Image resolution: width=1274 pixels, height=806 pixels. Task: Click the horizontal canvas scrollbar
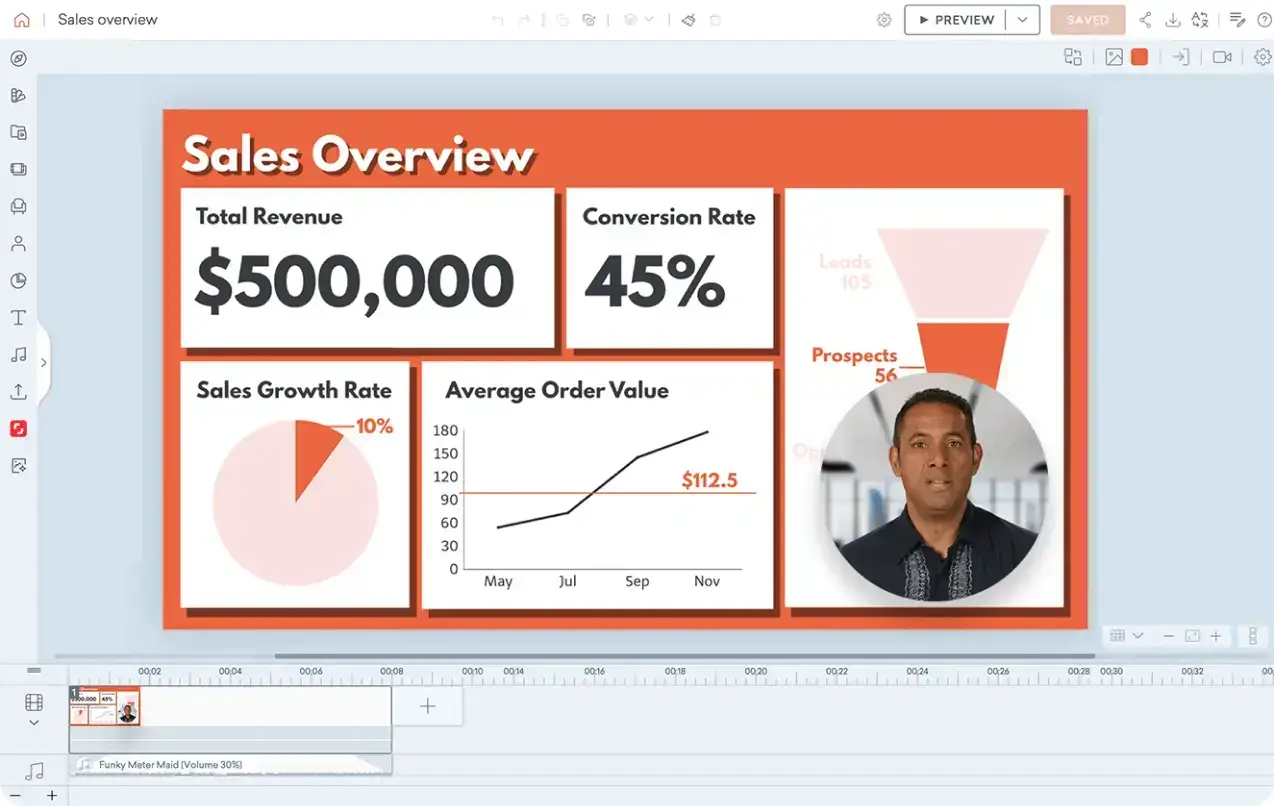(684, 656)
